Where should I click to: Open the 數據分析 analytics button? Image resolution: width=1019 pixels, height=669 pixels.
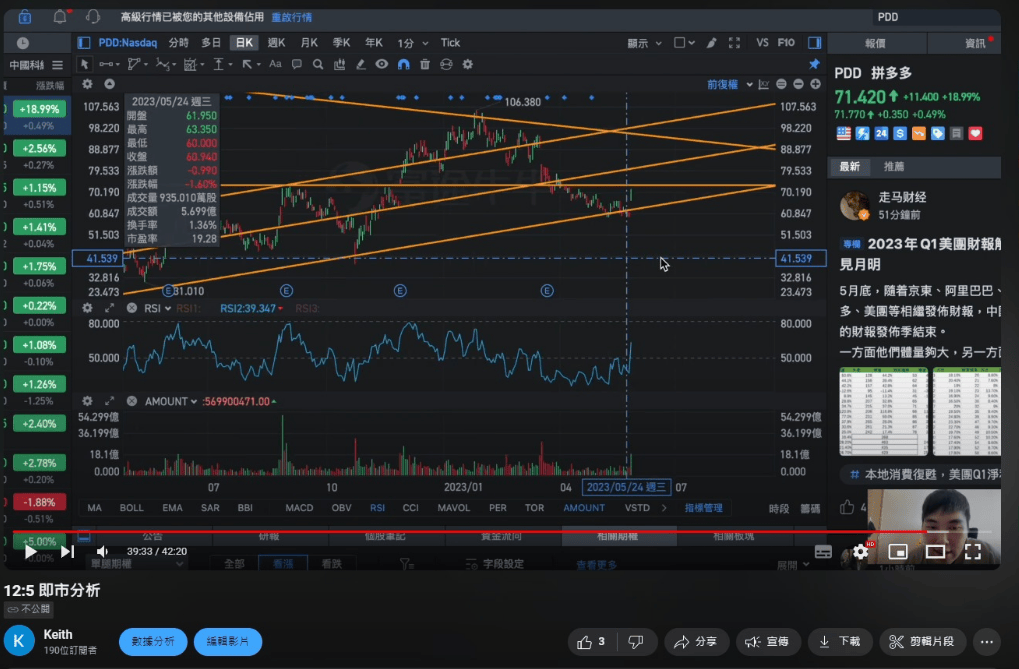[153, 642]
